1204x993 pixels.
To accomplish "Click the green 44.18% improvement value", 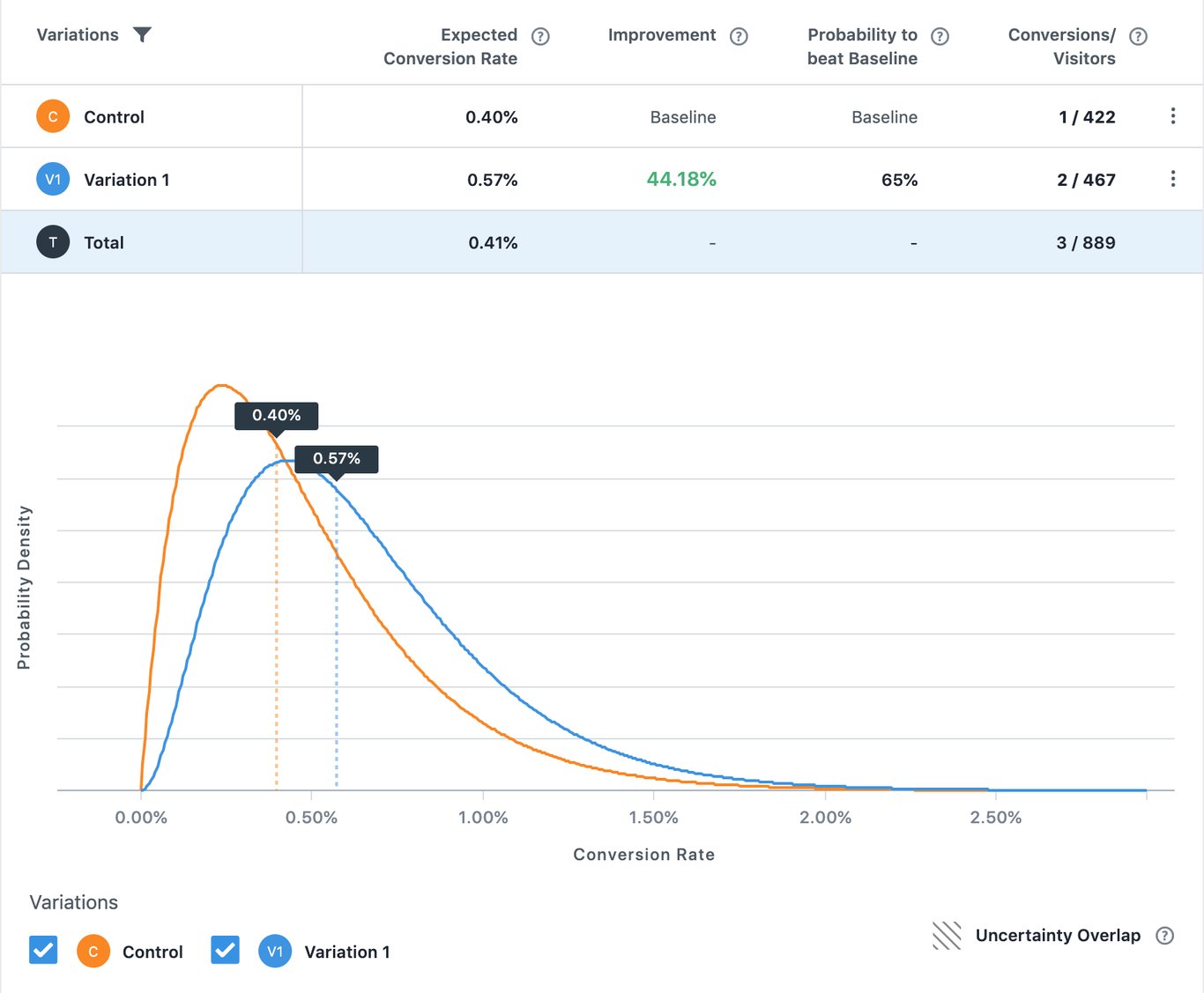I will click(682, 179).
